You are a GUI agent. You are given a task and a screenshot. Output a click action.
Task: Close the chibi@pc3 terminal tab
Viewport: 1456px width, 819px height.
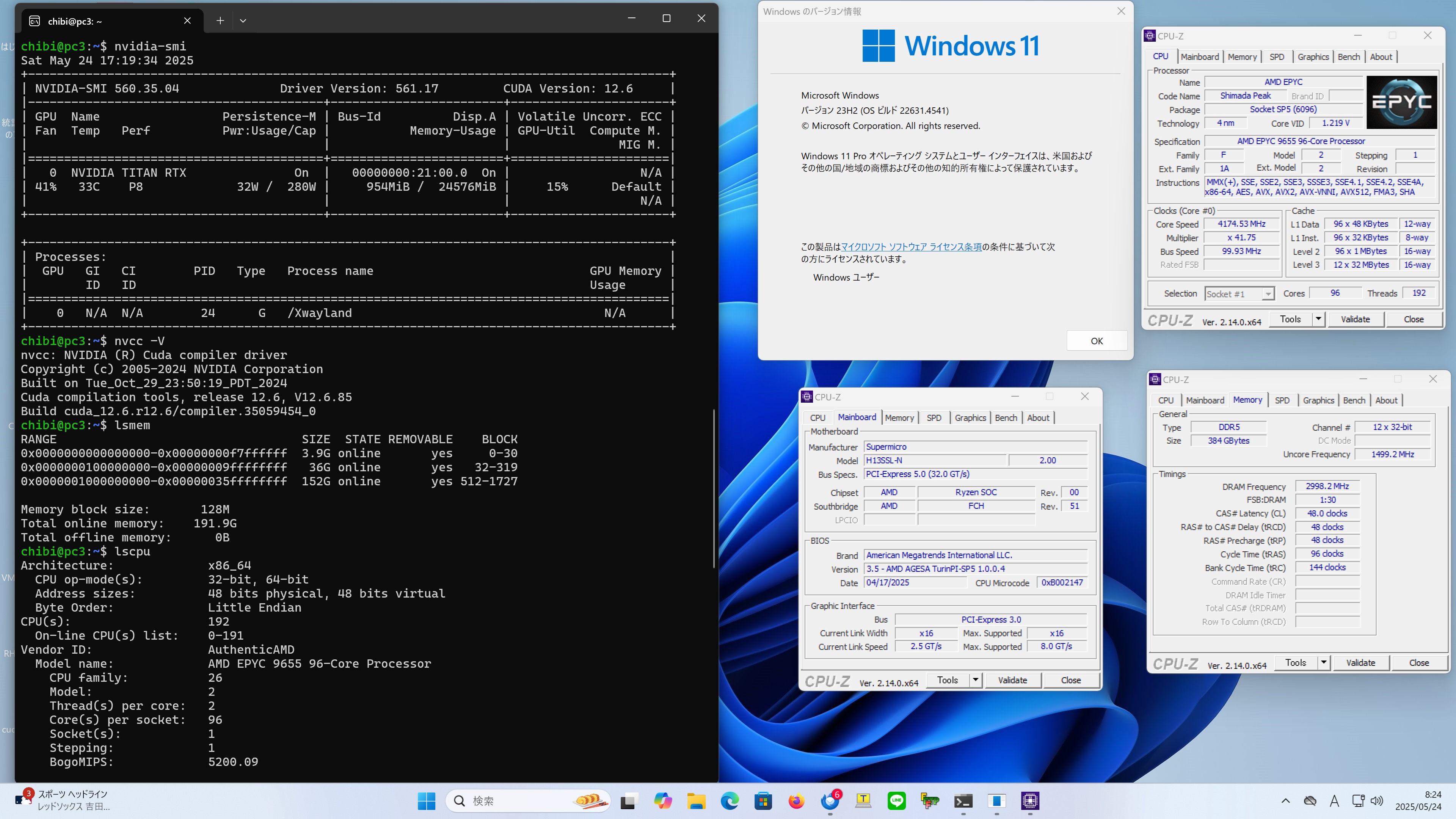(187, 21)
